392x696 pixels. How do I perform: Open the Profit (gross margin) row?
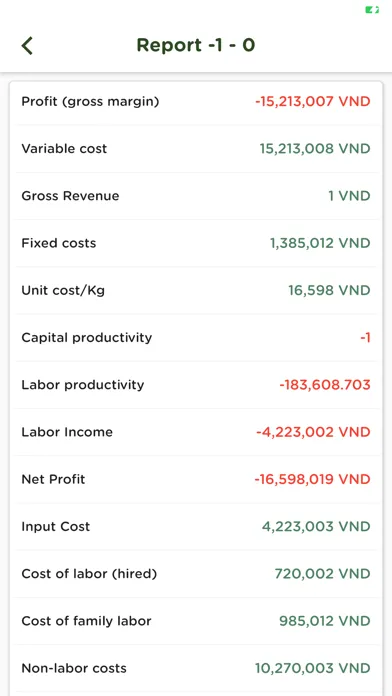[x=196, y=102]
